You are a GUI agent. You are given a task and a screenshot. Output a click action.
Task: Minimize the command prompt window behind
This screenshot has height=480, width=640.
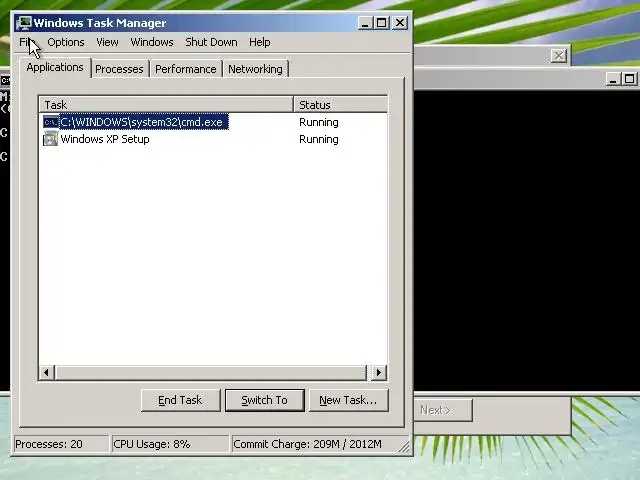pos(612,78)
